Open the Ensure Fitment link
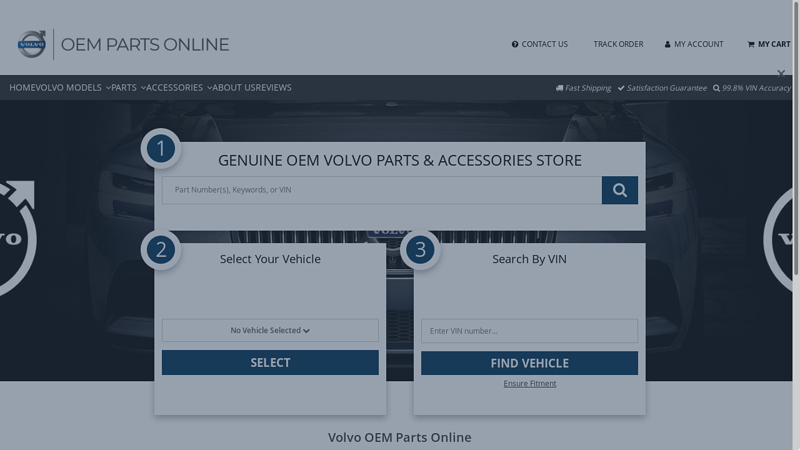Image resolution: width=800 pixels, height=450 pixels. click(x=530, y=384)
